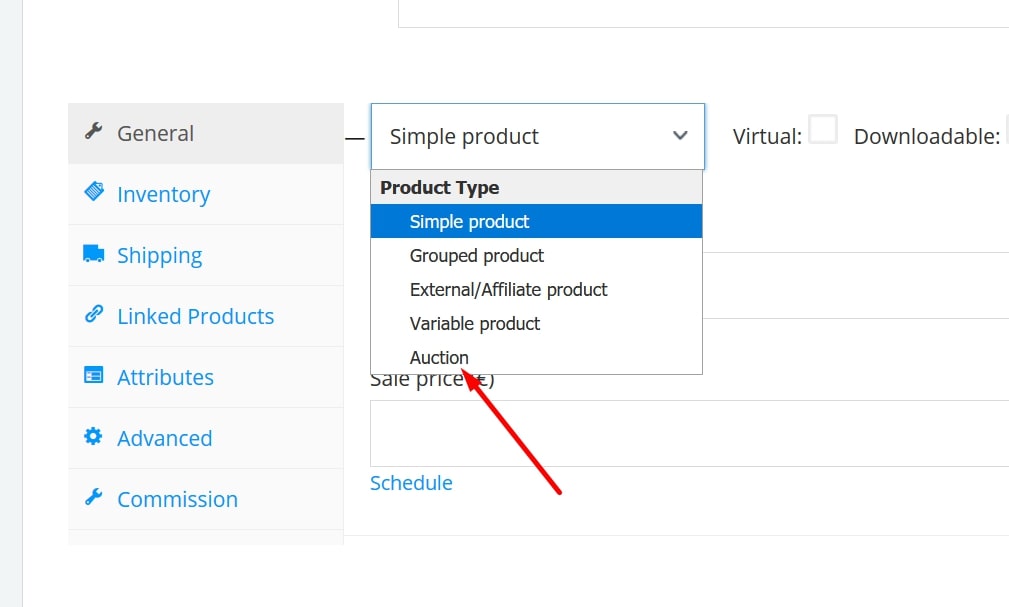Click the Inventory tag icon

[94, 191]
